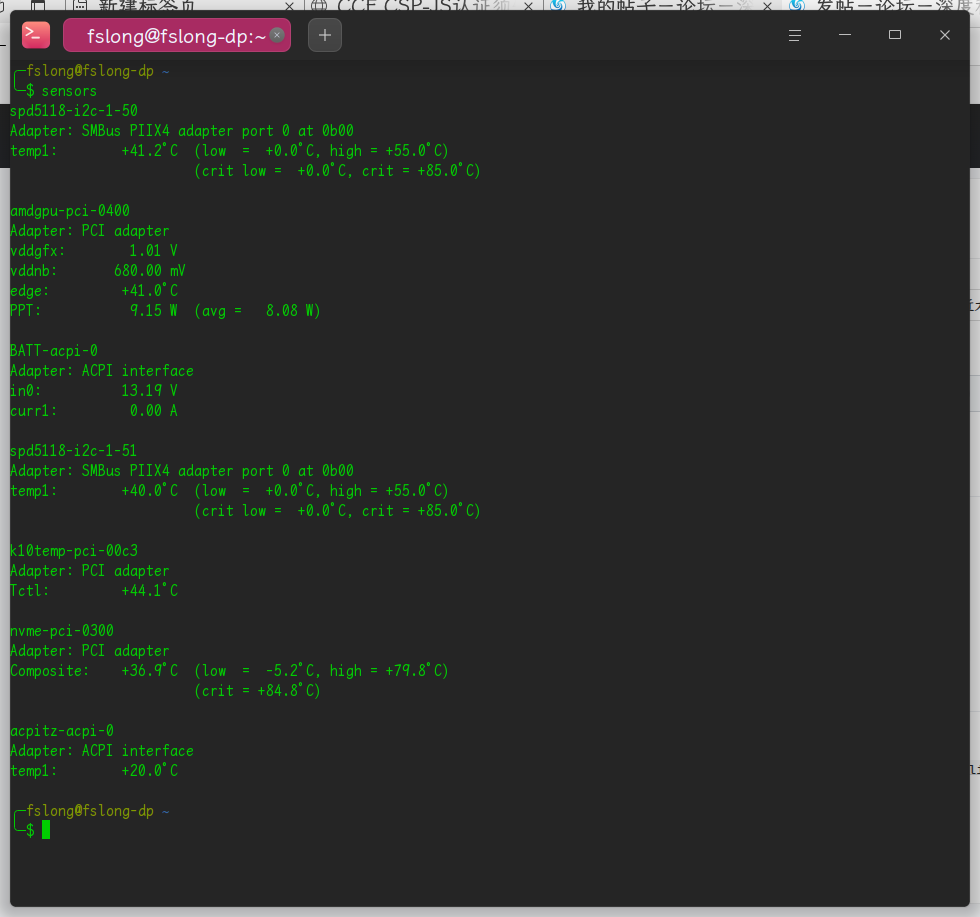
Task: Click the 'k10temp-pci-00c3' device line
Action: (x=74, y=551)
